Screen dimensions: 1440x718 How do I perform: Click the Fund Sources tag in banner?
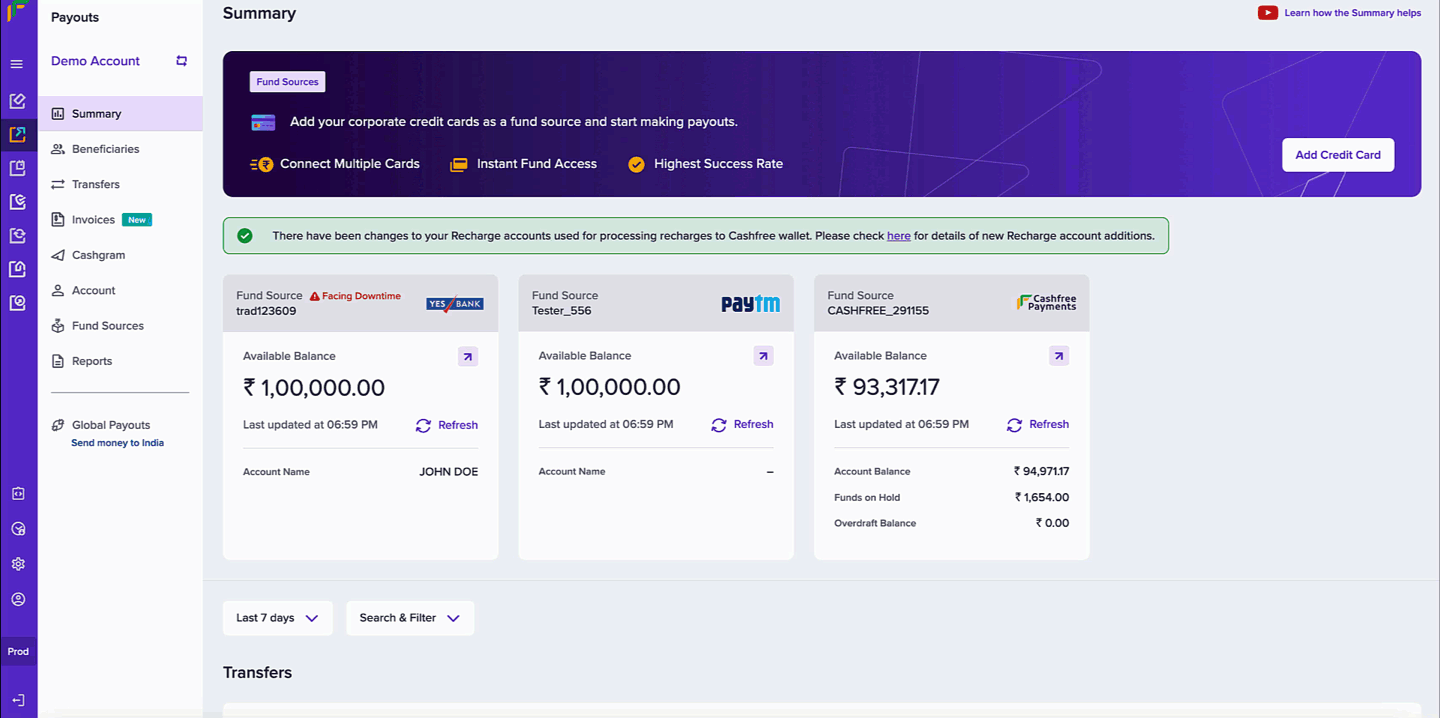click(x=287, y=82)
